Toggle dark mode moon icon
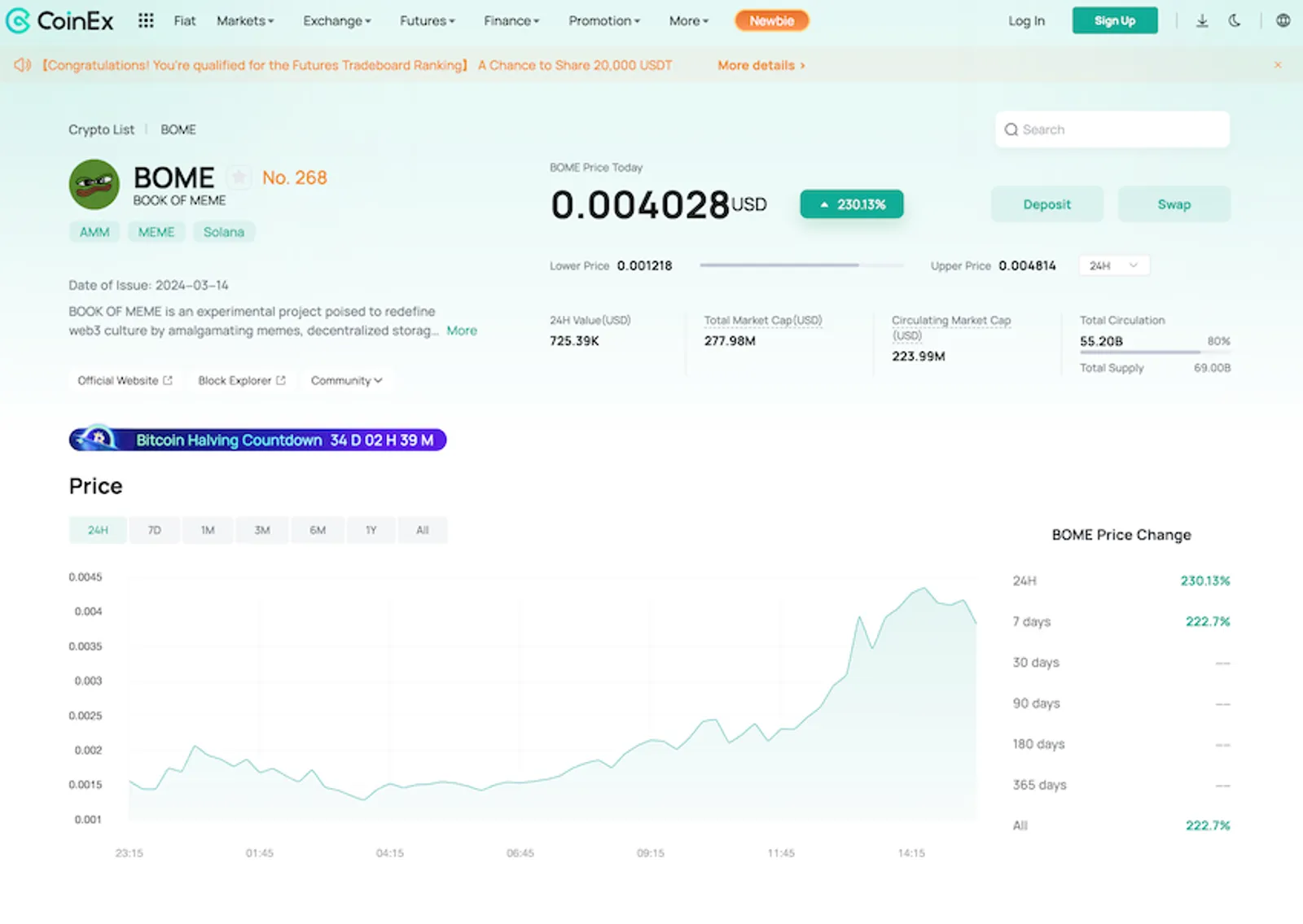Viewport: 1303px width, 924px height. pyautogui.click(x=1235, y=21)
